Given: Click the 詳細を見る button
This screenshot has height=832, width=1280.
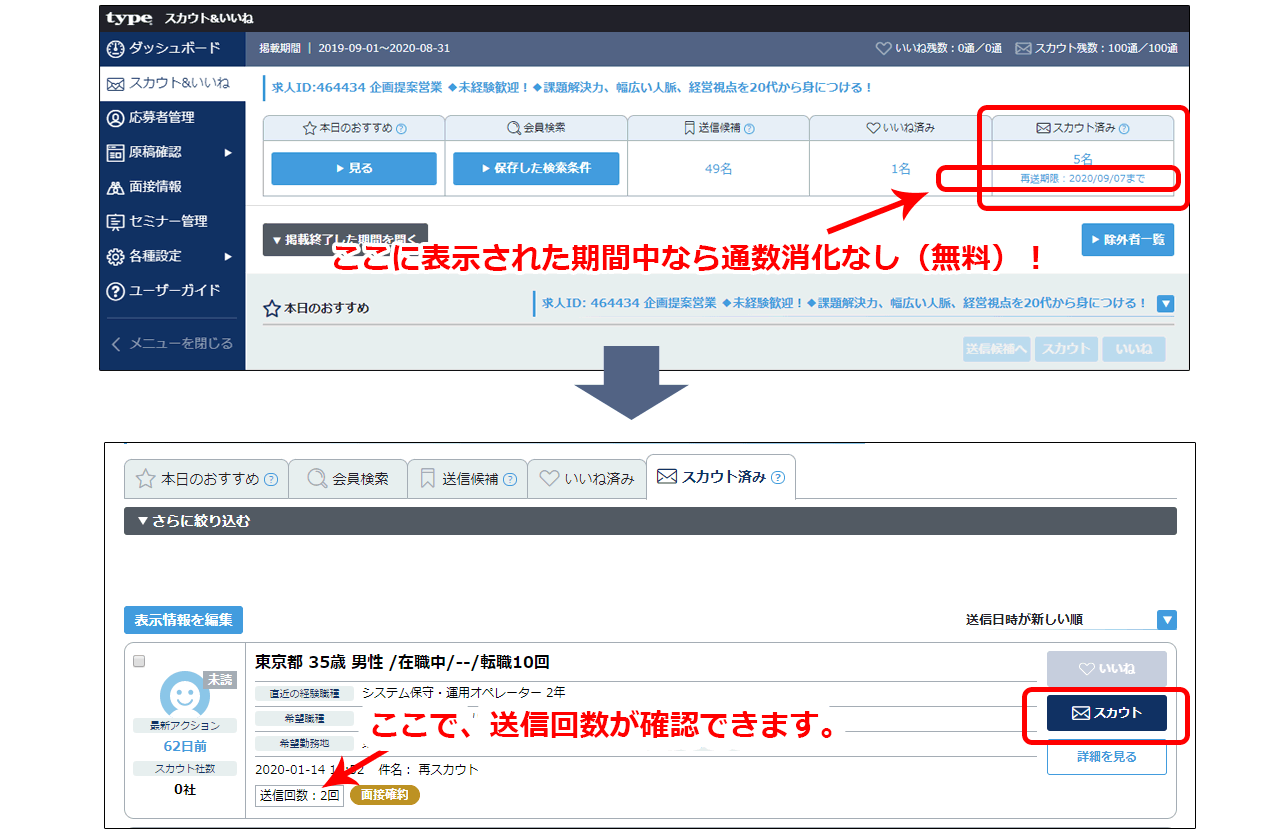Looking at the screenshot, I should (1106, 757).
